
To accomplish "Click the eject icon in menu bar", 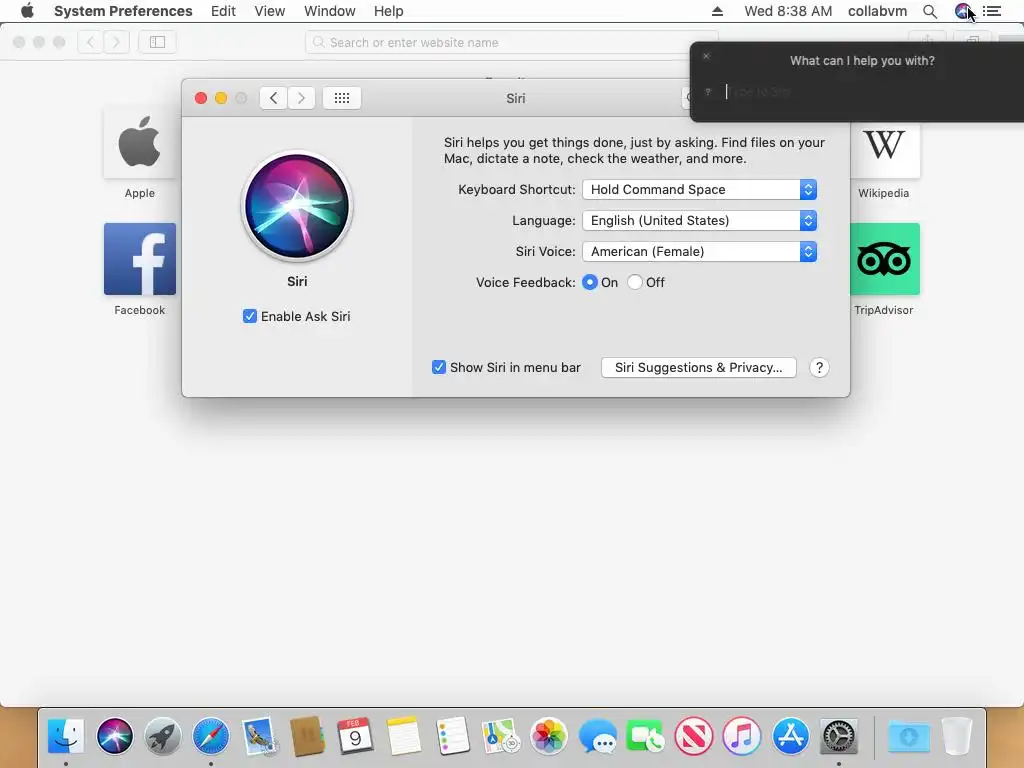I will tap(717, 11).
